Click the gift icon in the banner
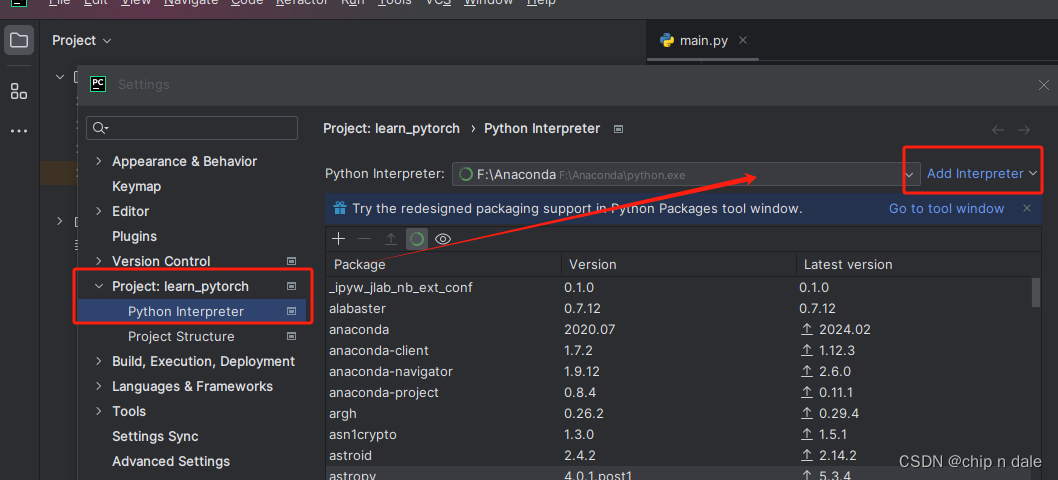 point(339,208)
